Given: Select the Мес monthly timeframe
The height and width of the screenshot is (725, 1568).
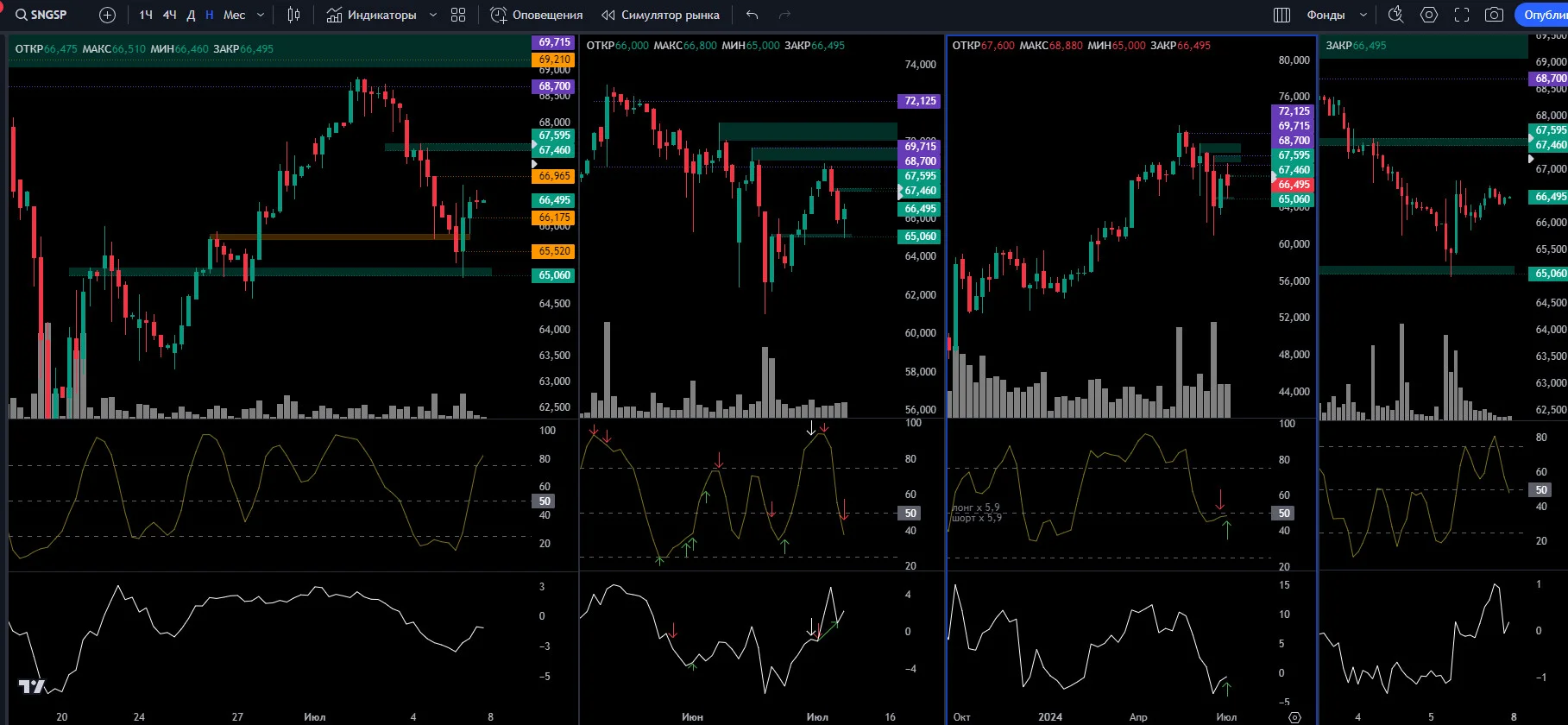Looking at the screenshot, I should pyautogui.click(x=235, y=15).
